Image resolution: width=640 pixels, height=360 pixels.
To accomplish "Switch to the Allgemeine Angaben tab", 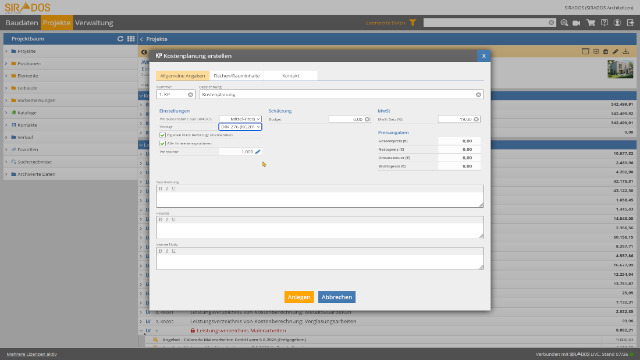I will pyautogui.click(x=182, y=76).
